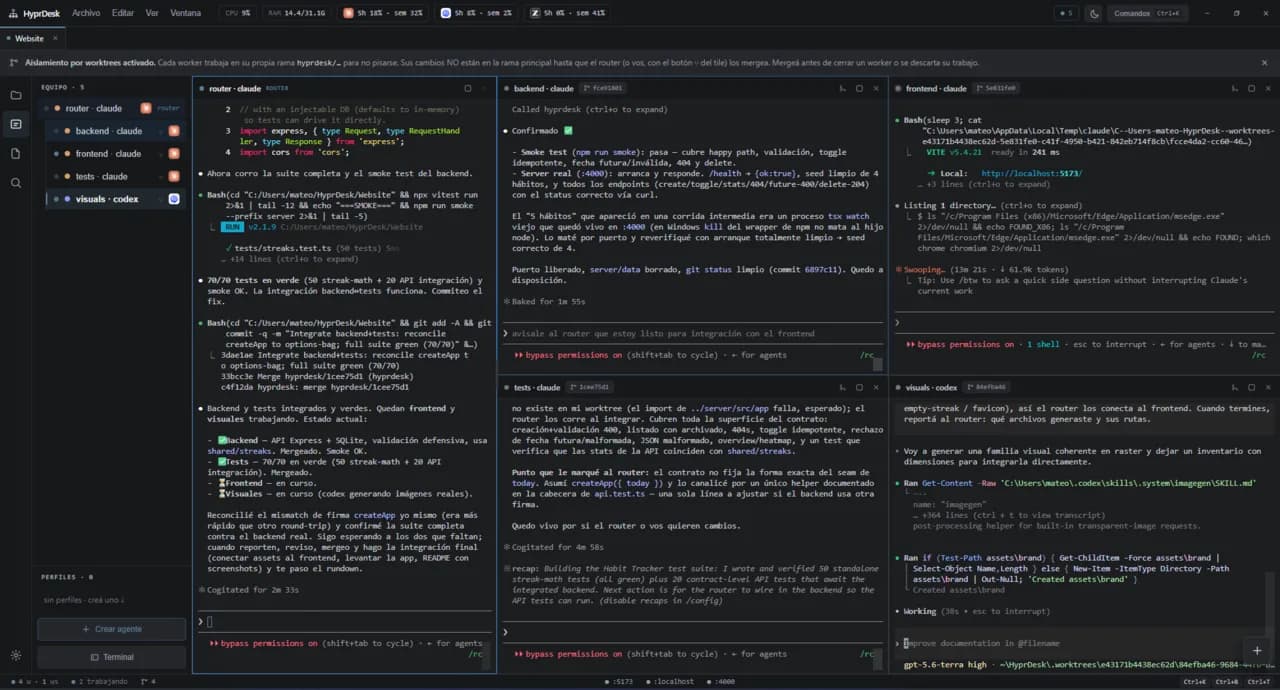Open the file icon in left sidebar
Image resolution: width=1280 pixels, height=690 pixels.
(15, 153)
